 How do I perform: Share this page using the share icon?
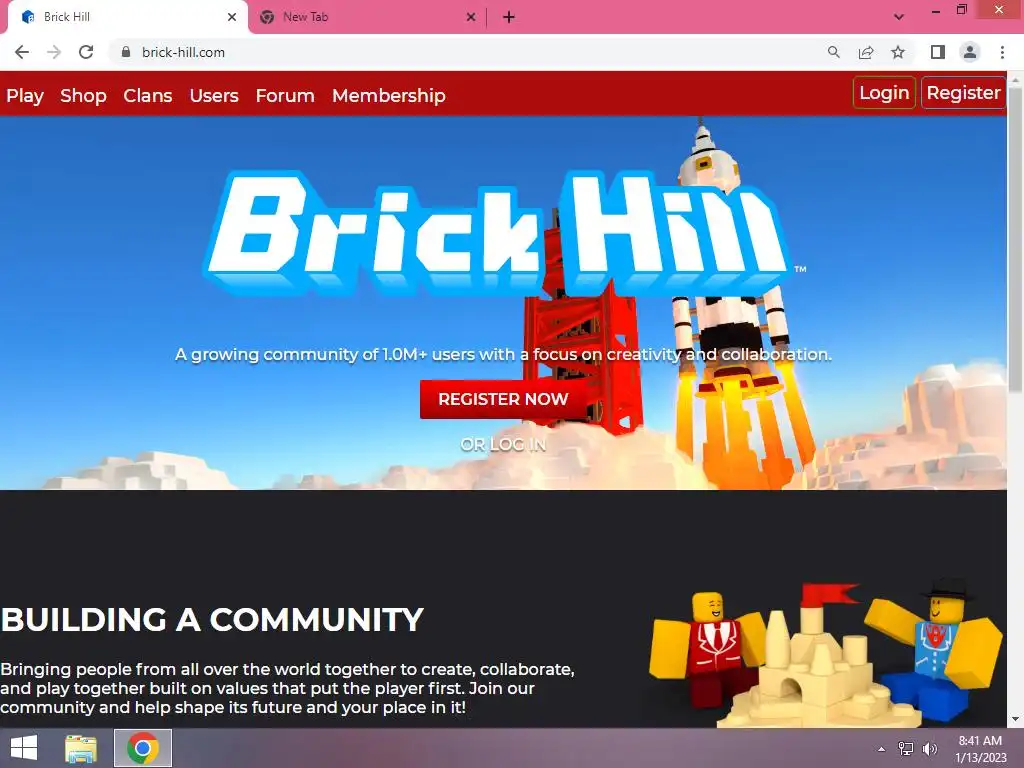pos(866,52)
